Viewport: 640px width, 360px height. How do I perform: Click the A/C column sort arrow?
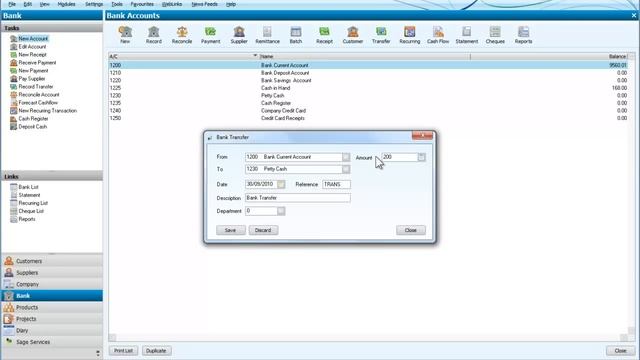tap(255, 56)
